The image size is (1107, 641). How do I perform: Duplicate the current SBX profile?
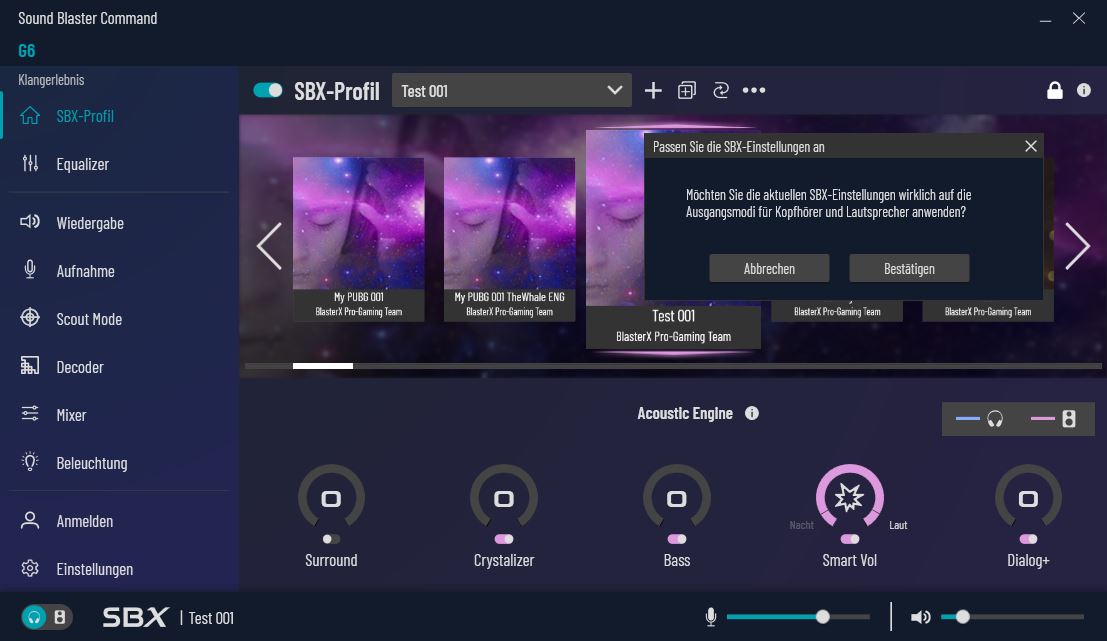687,90
